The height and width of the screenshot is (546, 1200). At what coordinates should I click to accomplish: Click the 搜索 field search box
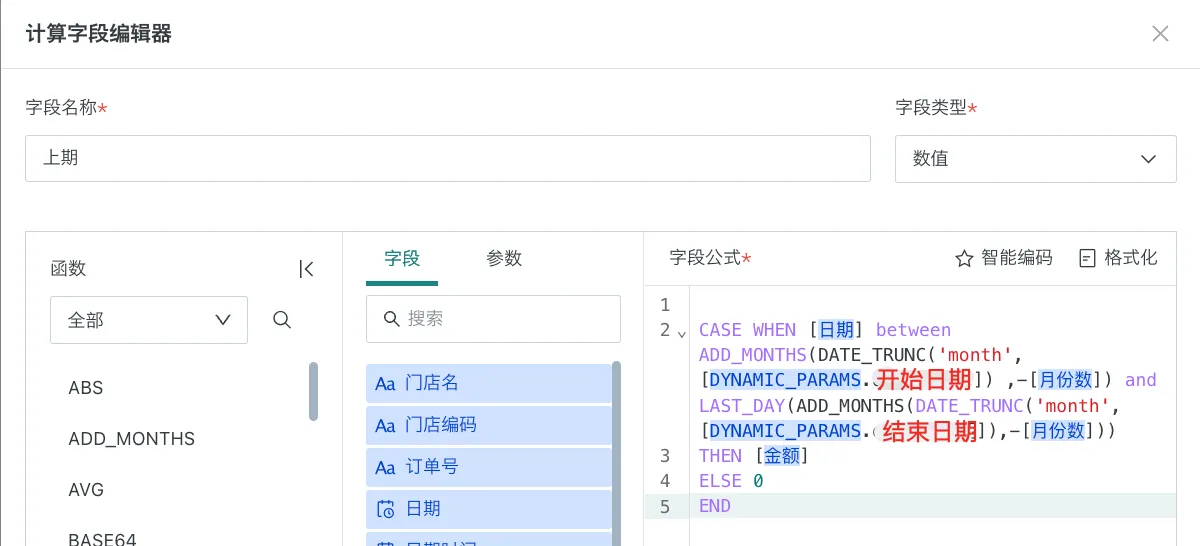click(493, 319)
